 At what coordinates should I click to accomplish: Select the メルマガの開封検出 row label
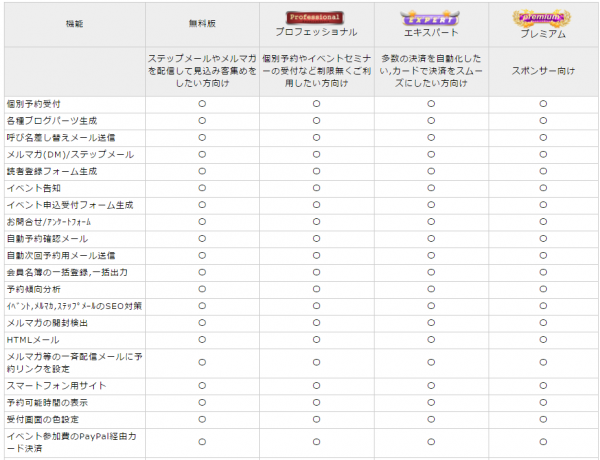click(x=47, y=323)
